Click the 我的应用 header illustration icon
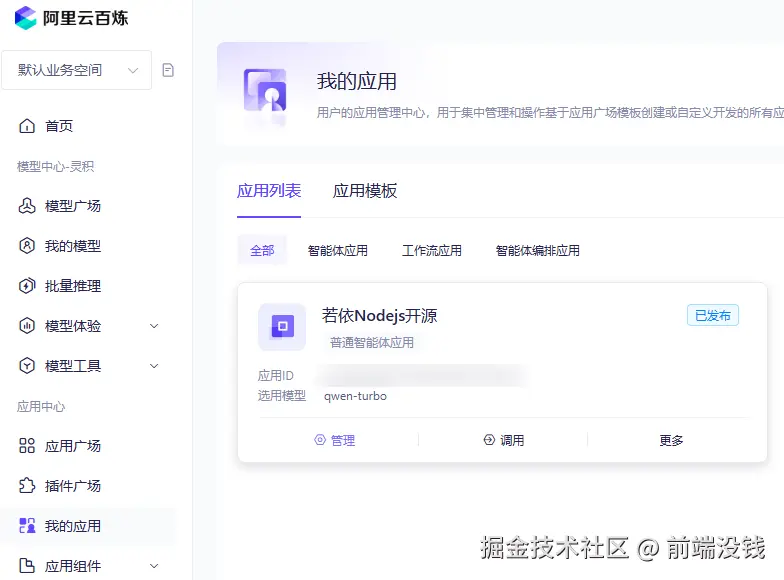The height and width of the screenshot is (580, 784). point(265,92)
